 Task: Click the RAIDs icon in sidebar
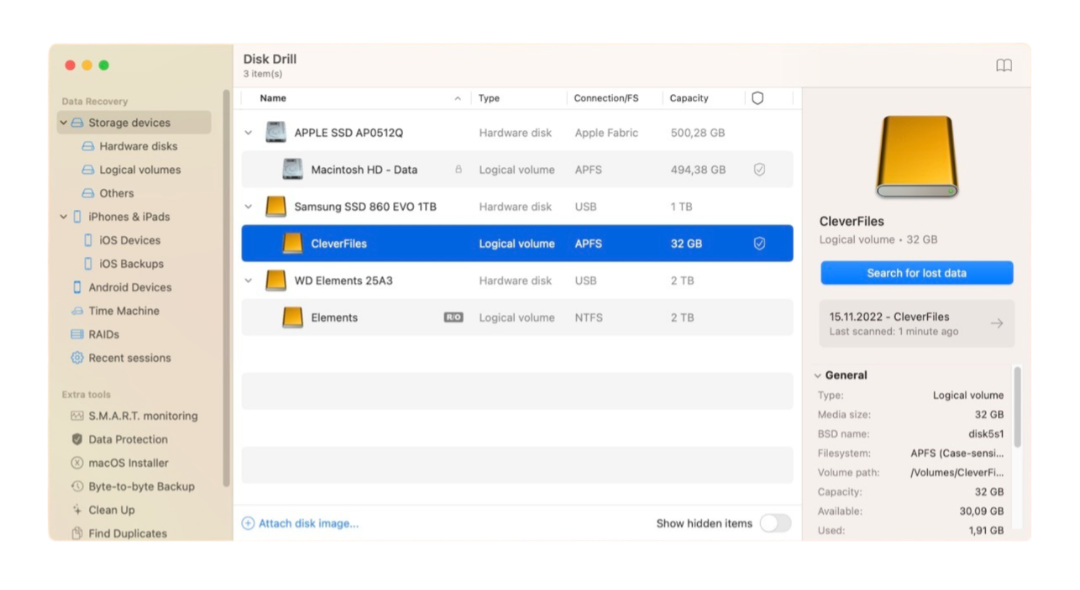click(x=77, y=335)
